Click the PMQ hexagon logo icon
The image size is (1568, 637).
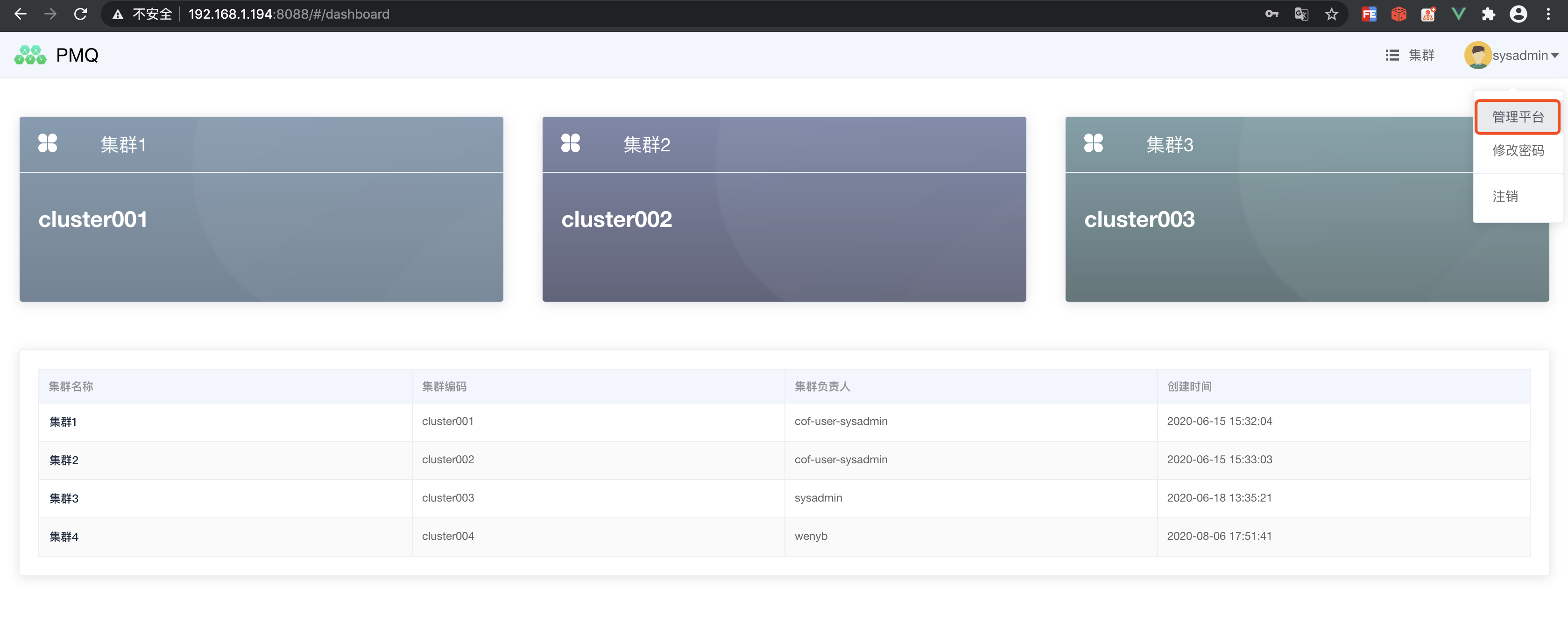30,55
